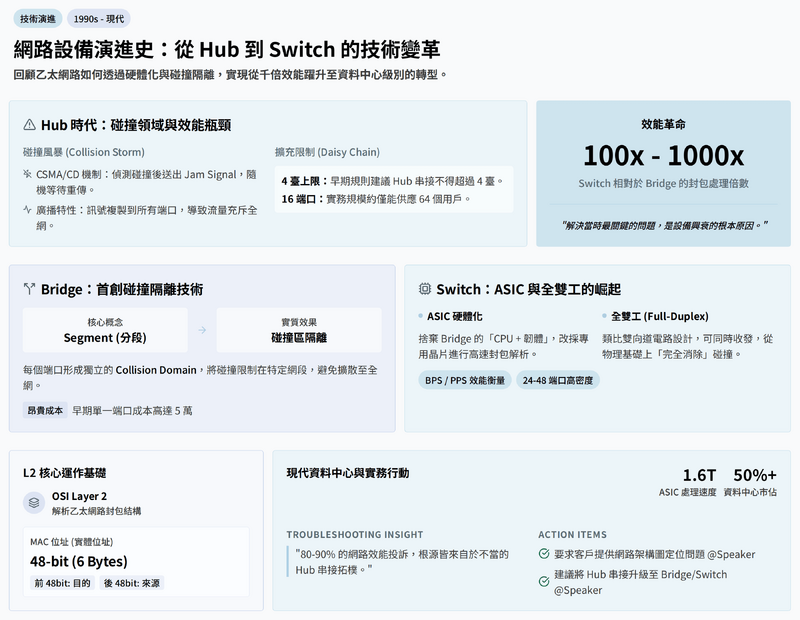
Task: Click the 24-48 端口高密度 pill
Action: point(559,380)
